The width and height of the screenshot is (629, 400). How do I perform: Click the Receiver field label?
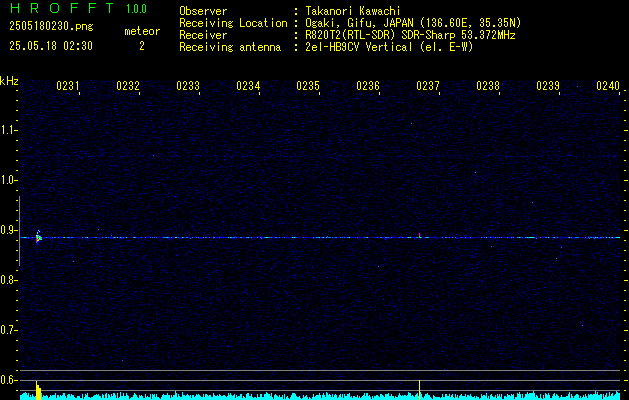tap(203, 35)
